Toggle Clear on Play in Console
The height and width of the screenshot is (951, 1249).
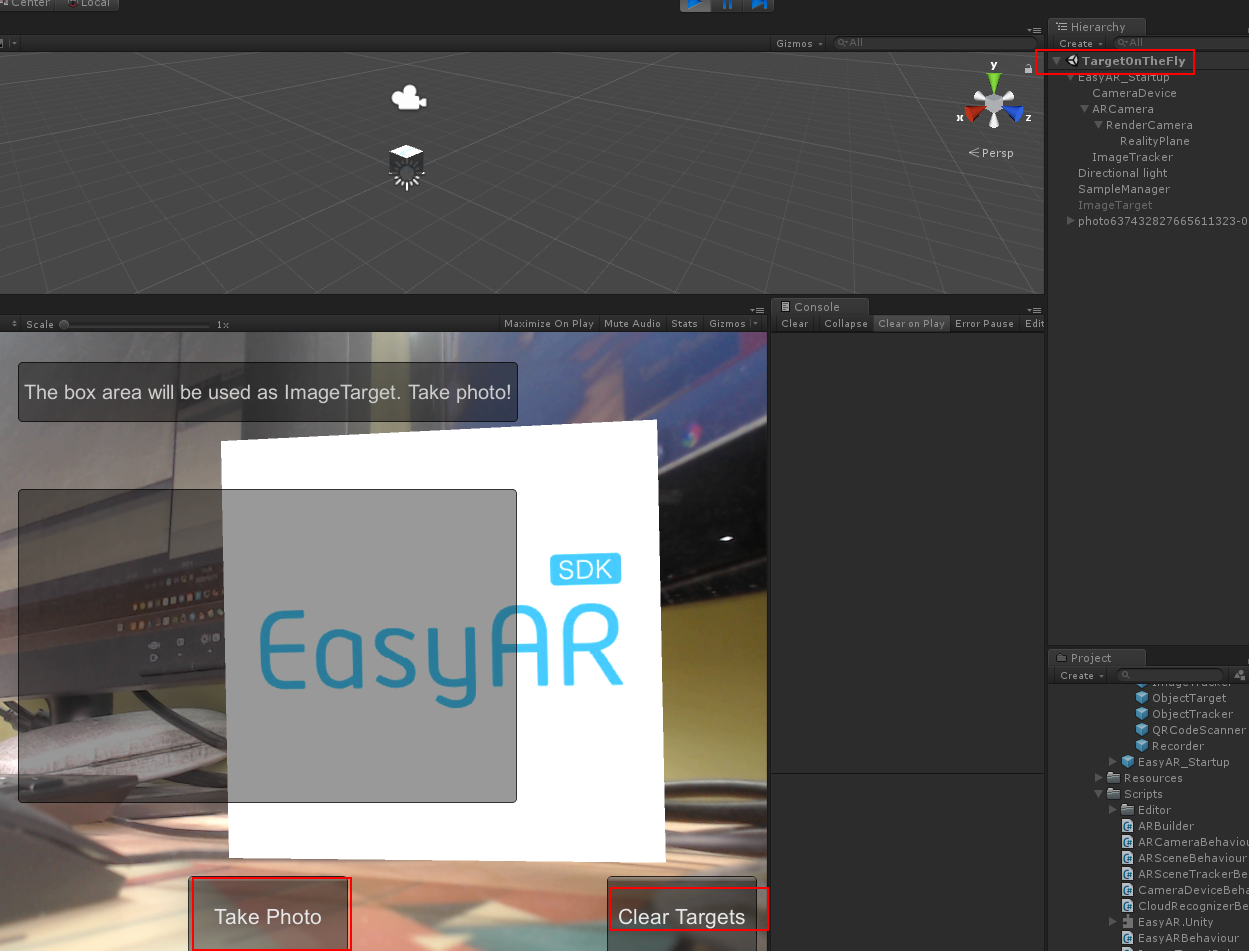(x=911, y=324)
